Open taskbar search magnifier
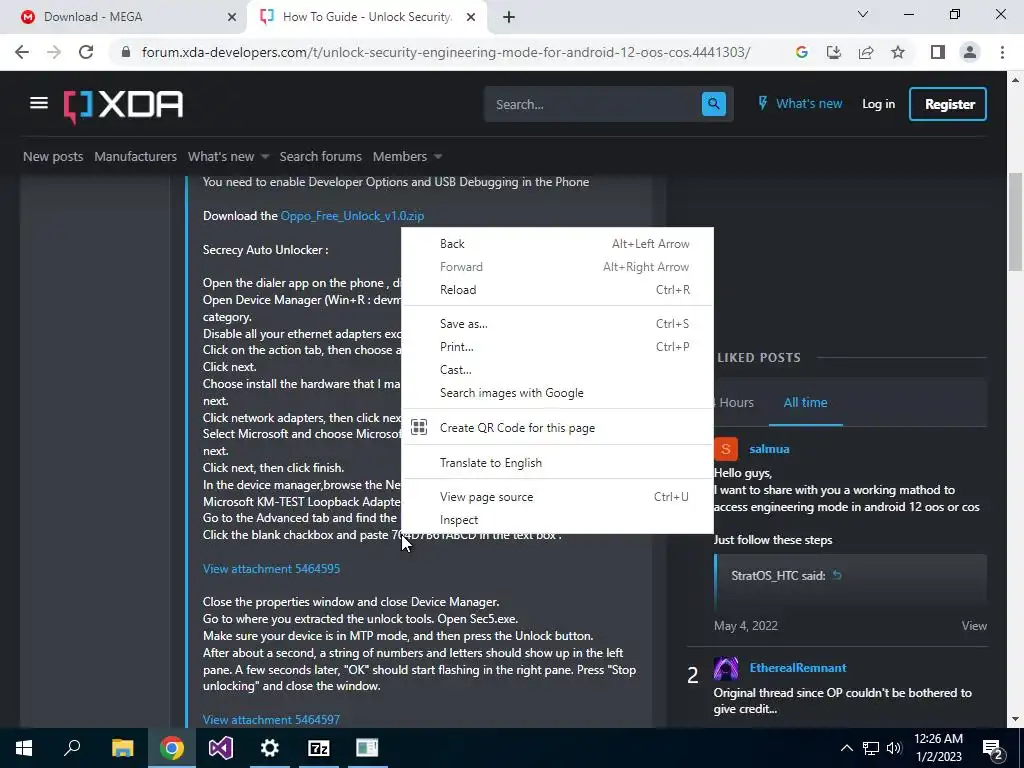Image resolution: width=1024 pixels, height=768 pixels. tap(72, 748)
